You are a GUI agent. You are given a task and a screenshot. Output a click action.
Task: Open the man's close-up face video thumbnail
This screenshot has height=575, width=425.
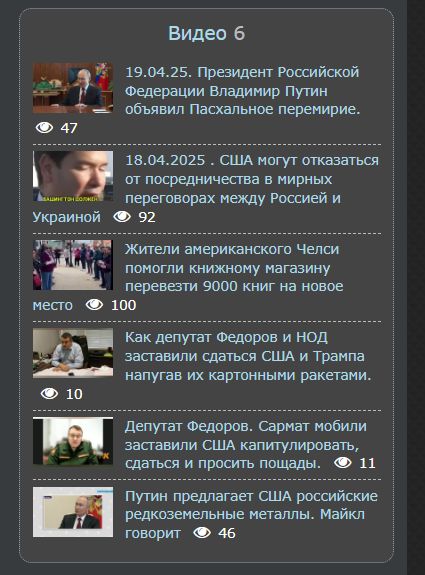pyautogui.click(x=73, y=176)
